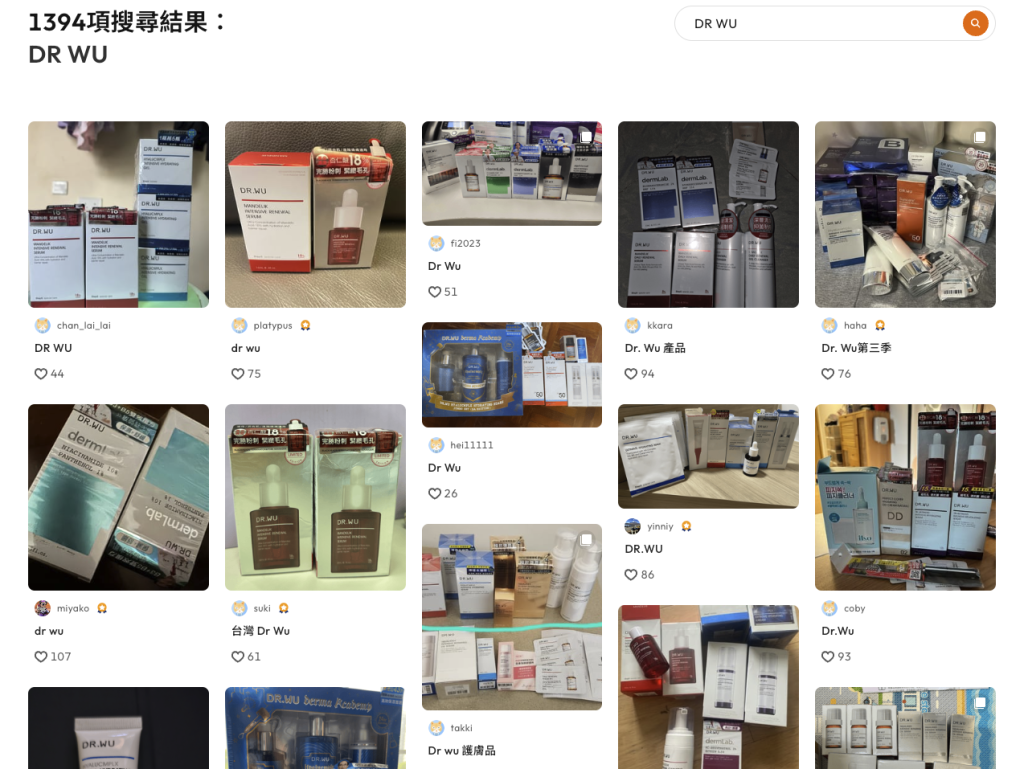Screen dimensions: 1024x769
Task: Open platypus's red serum box thumbnail
Action: point(315,214)
